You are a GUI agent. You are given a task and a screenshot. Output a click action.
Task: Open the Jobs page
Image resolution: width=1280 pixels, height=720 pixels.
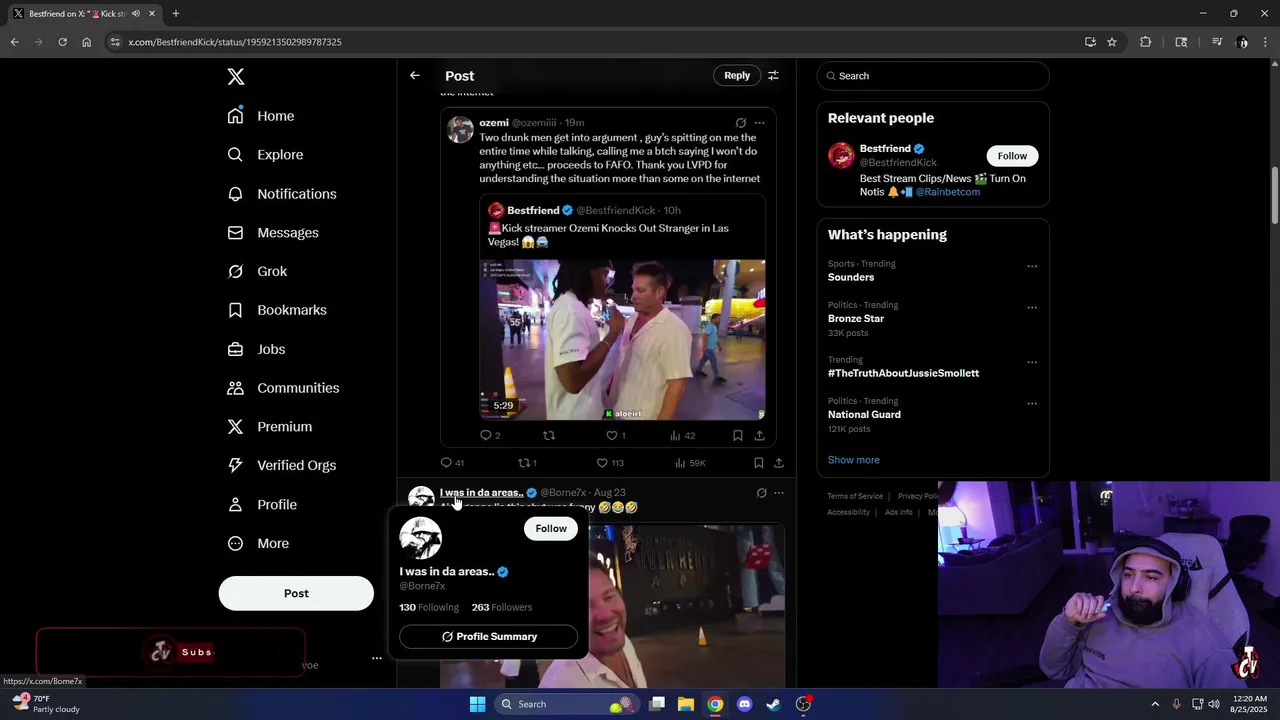pyautogui.click(x=256, y=349)
